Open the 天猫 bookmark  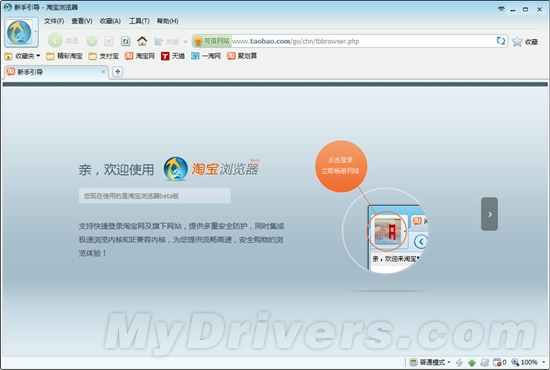[x=173, y=56]
